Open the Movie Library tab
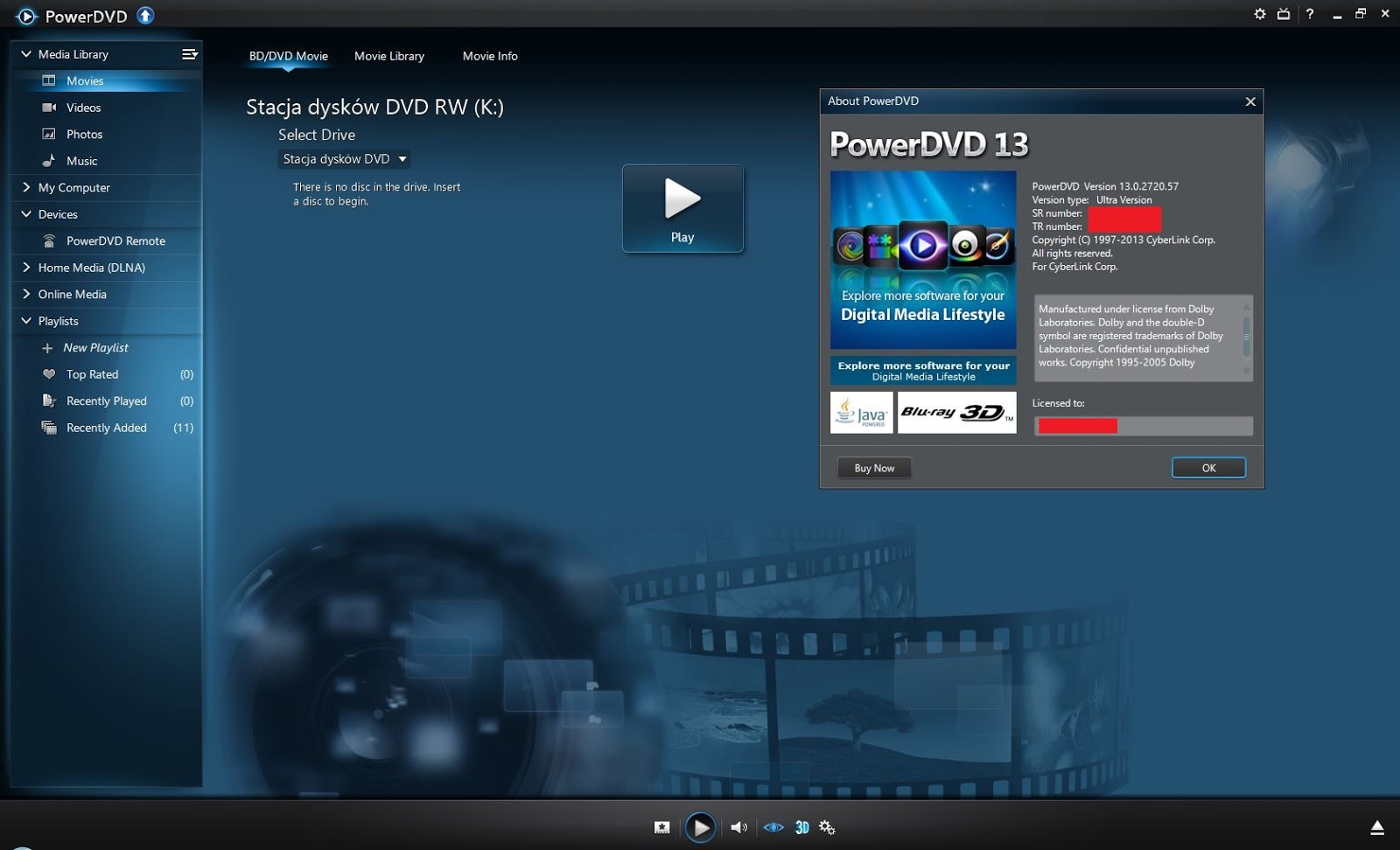1400x850 pixels. click(389, 56)
